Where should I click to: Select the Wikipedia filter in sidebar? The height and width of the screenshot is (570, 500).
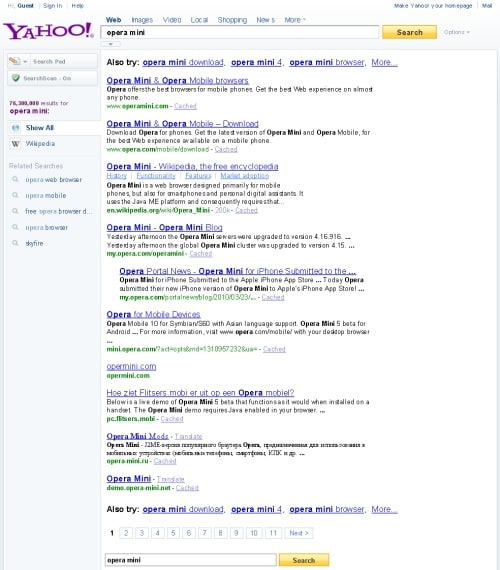(x=40, y=144)
